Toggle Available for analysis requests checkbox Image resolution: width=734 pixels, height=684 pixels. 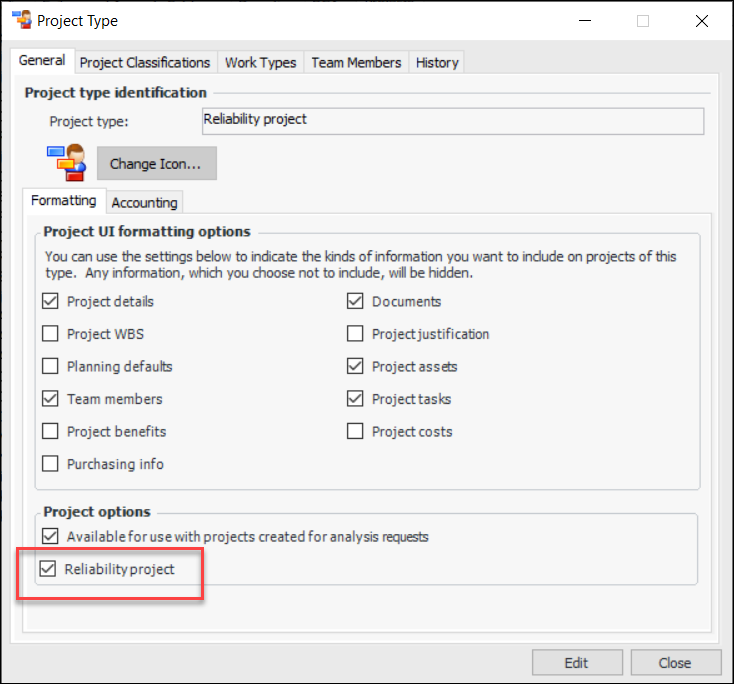51,536
